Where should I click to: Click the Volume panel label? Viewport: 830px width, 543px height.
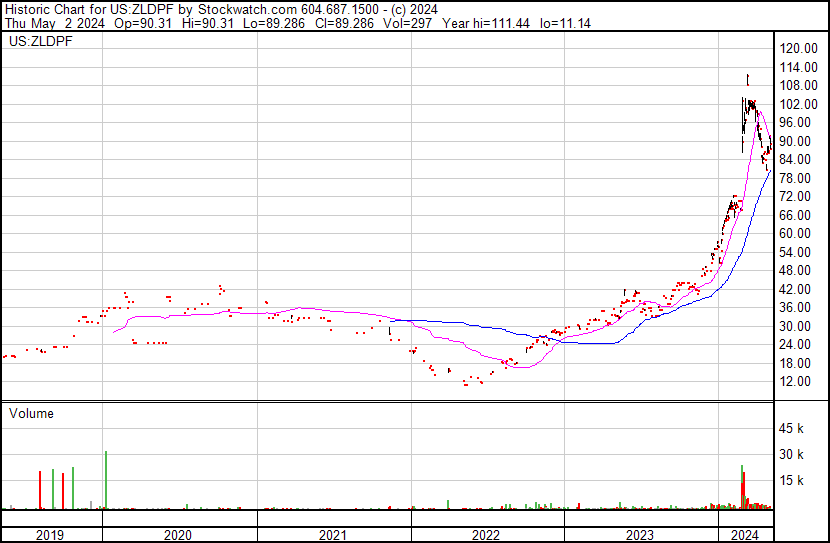tap(31, 413)
